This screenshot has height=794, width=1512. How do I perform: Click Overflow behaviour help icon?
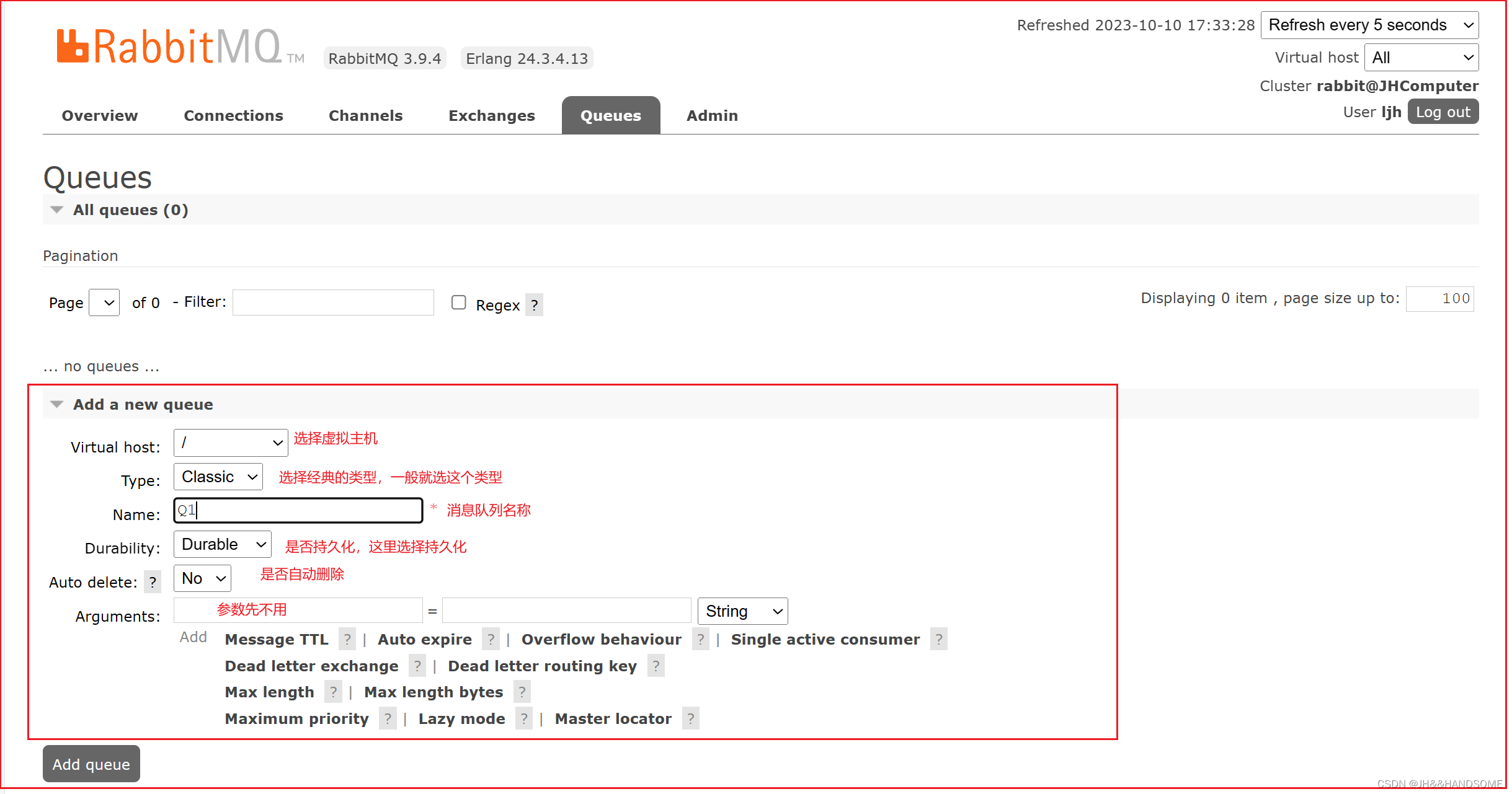tap(701, 639)
